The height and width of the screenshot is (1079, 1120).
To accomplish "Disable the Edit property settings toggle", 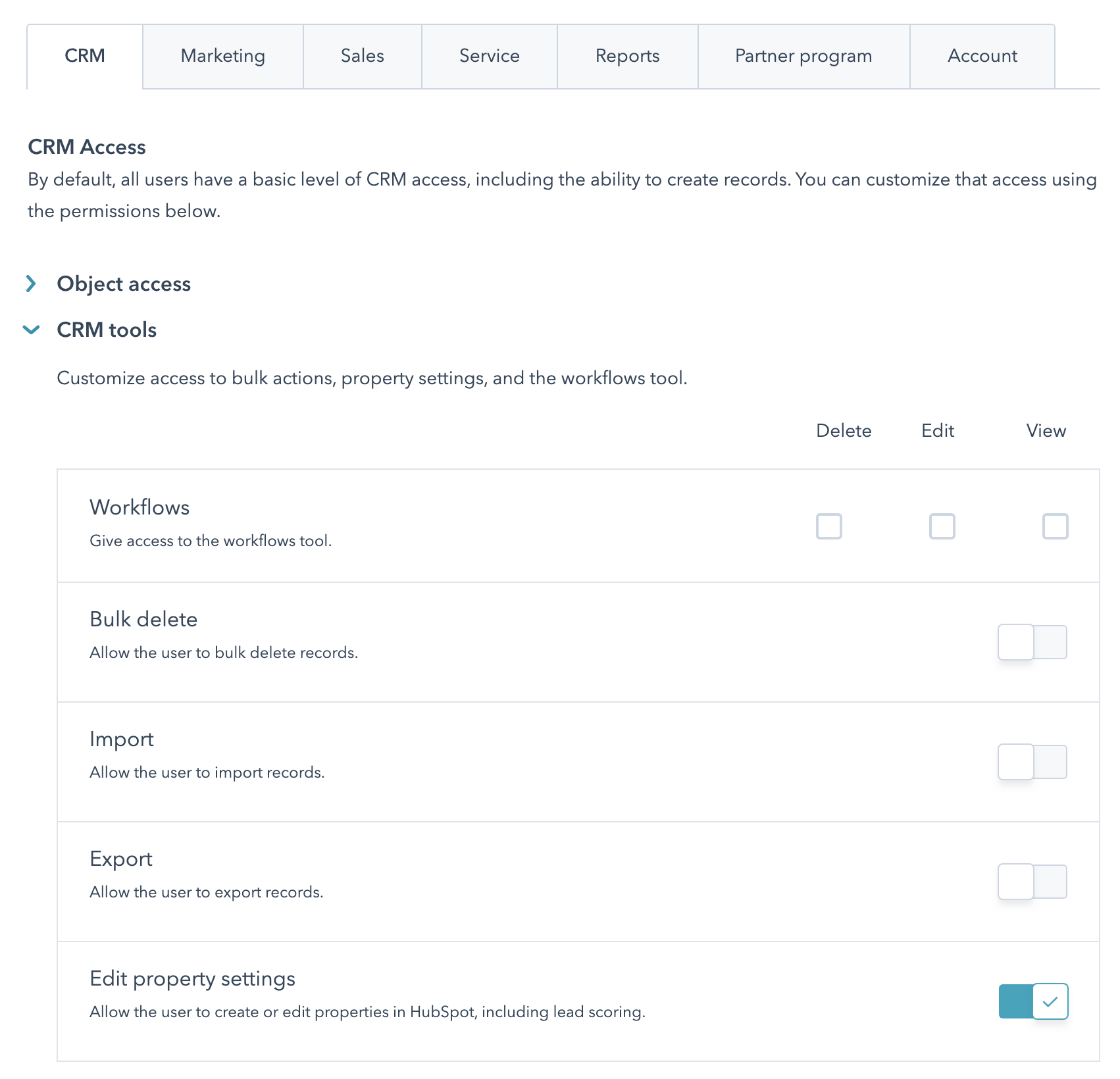I will [x=1033, y=1002].
